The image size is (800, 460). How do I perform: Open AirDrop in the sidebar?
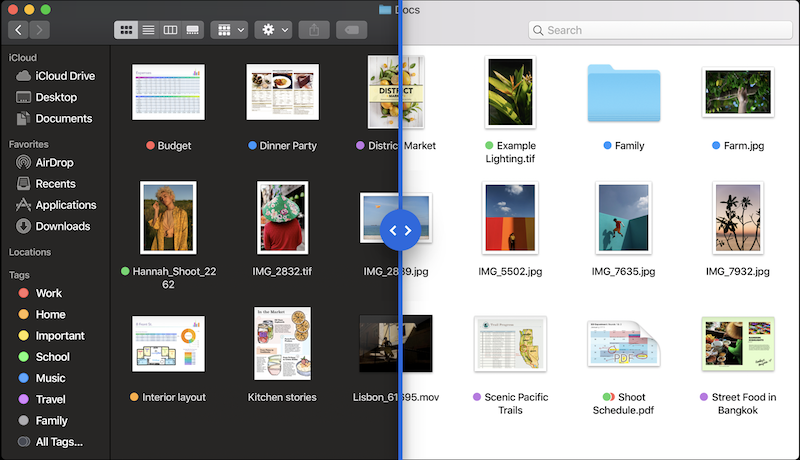point(54,163)
